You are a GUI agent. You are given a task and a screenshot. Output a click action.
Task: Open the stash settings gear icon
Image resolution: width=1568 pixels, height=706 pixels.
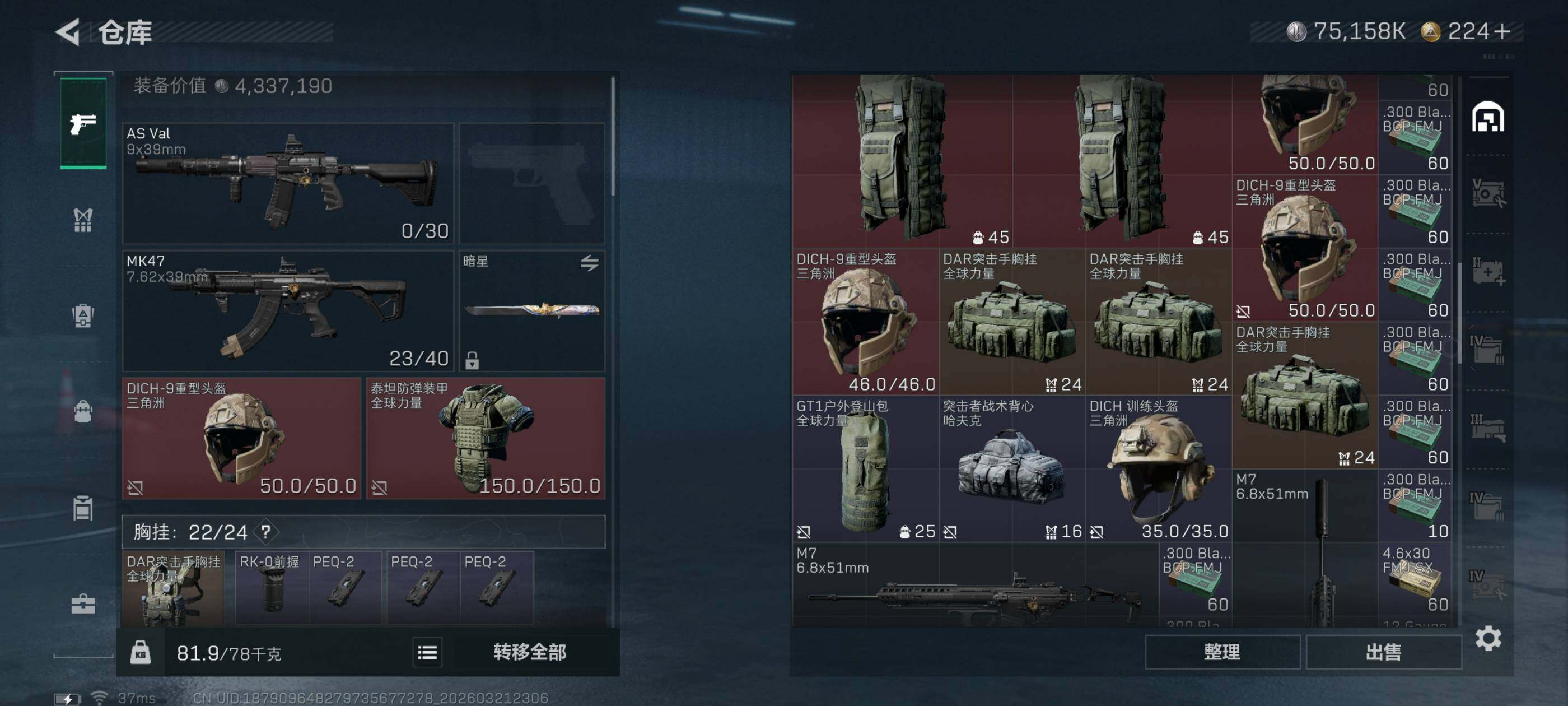1488,638
